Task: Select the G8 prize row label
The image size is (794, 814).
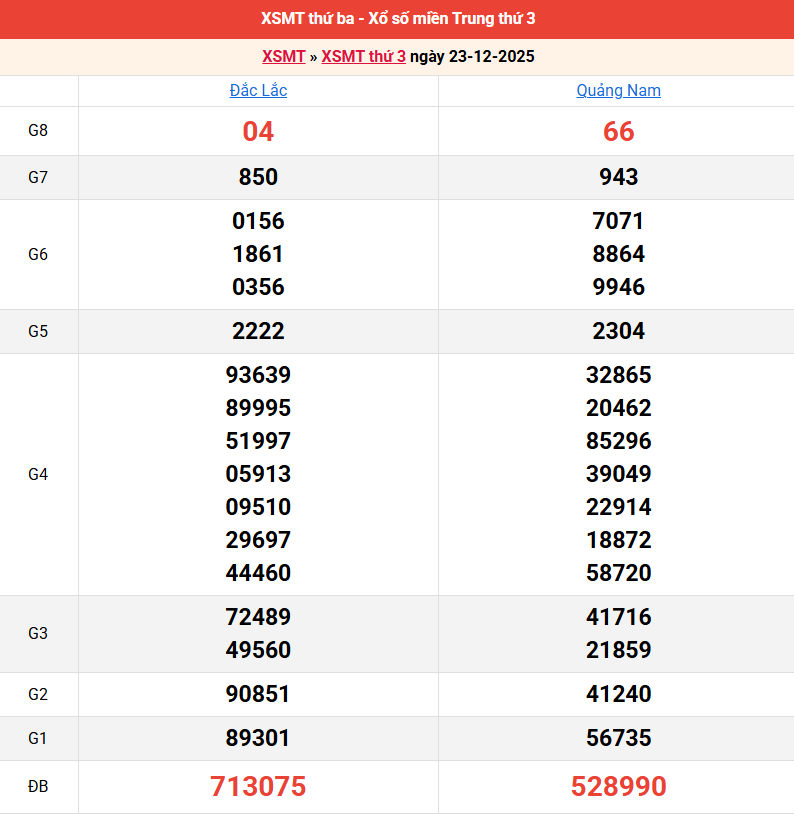Action: [38, 131]
